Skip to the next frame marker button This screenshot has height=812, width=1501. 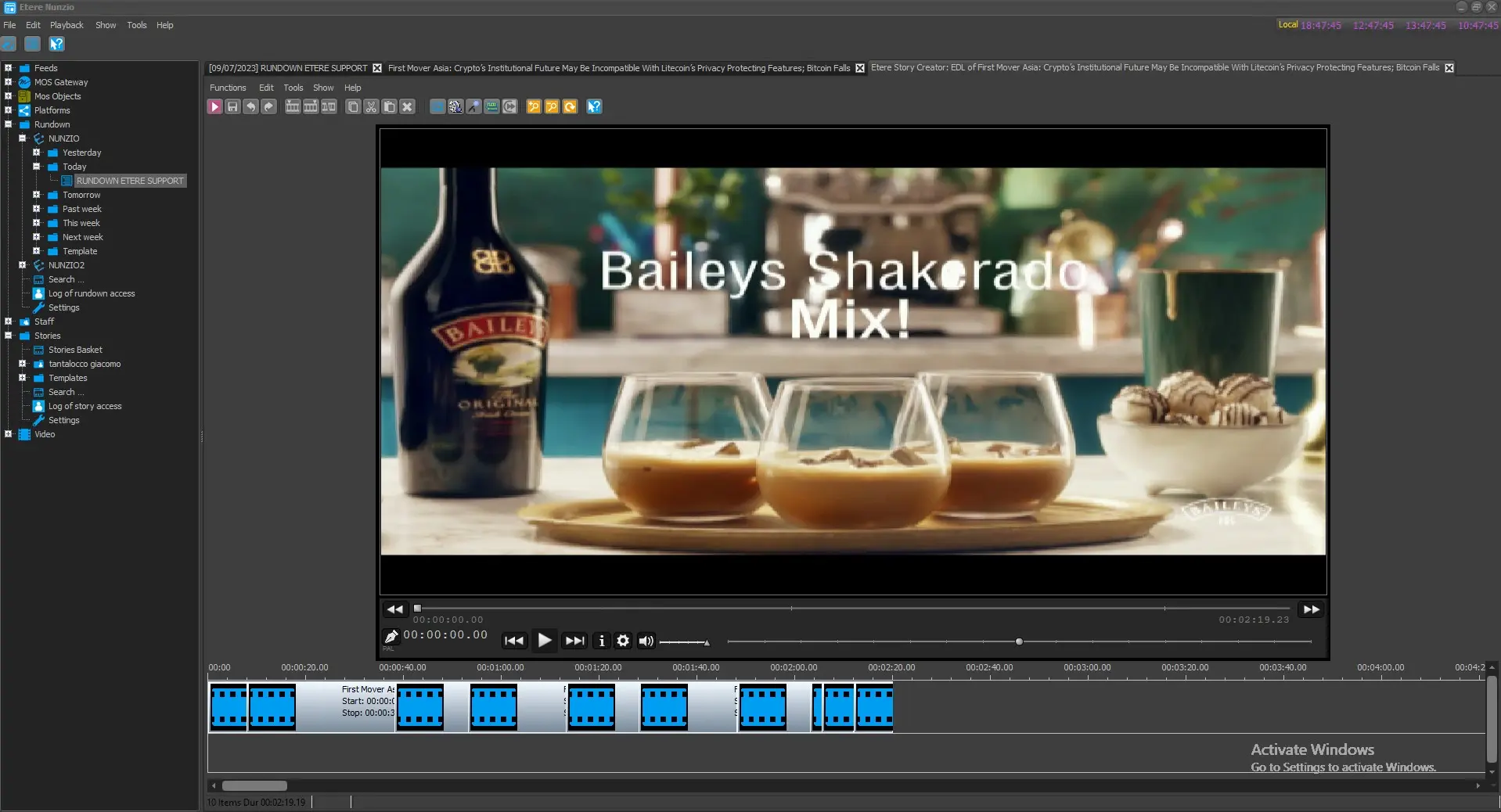tap(575, 641)
